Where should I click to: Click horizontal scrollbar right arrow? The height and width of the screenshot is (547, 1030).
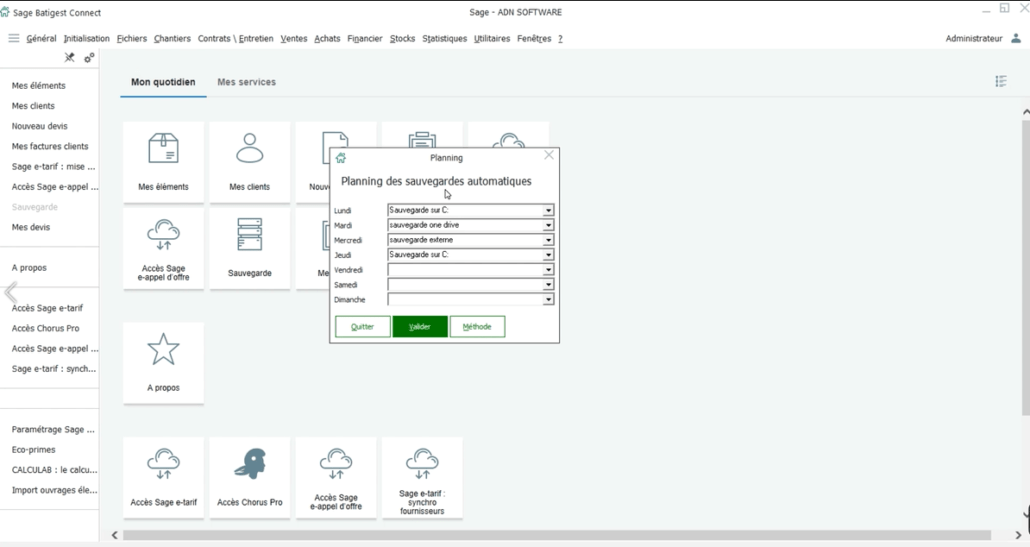(x=1019, y=535)
